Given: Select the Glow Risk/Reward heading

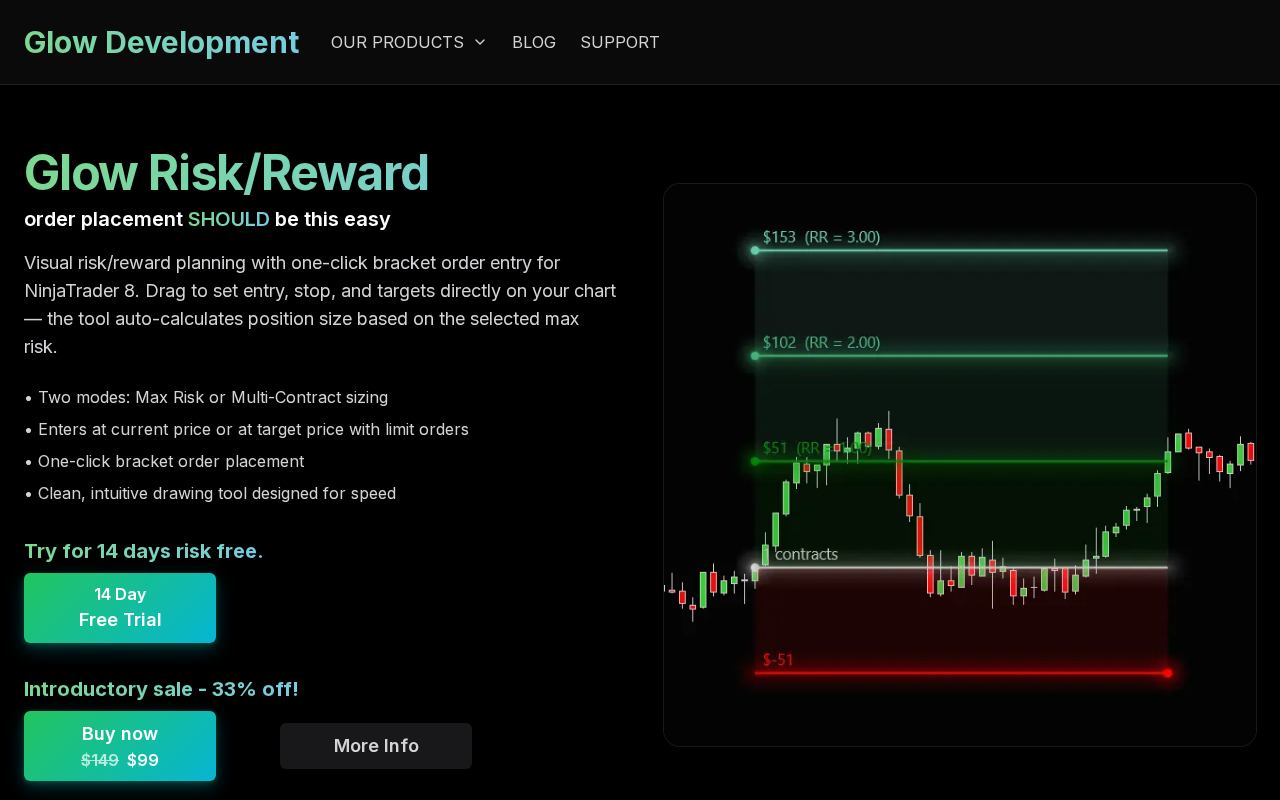Looking at the screenshot, I should (227, 172).
